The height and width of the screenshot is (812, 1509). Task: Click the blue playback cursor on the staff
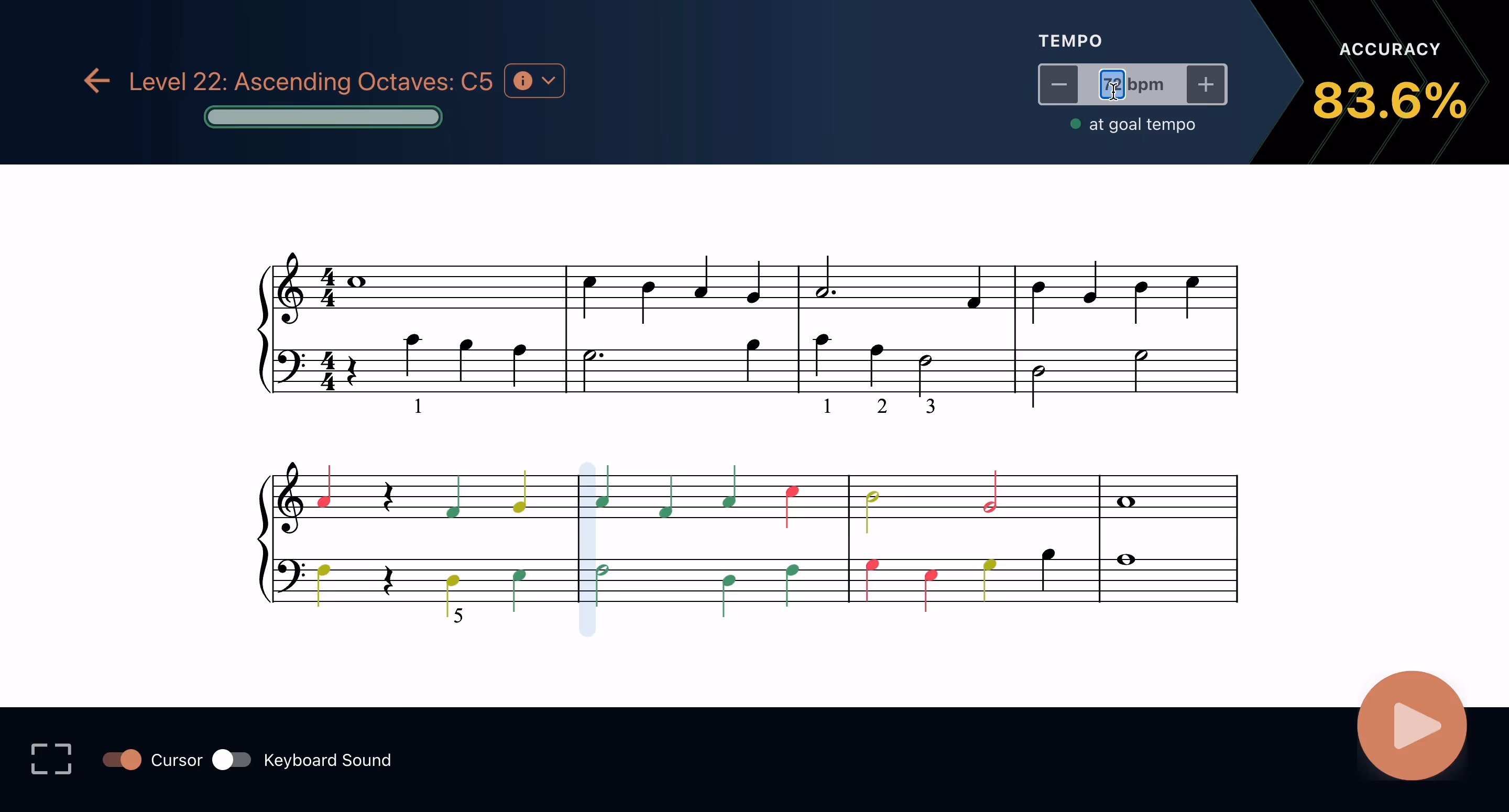587,548
